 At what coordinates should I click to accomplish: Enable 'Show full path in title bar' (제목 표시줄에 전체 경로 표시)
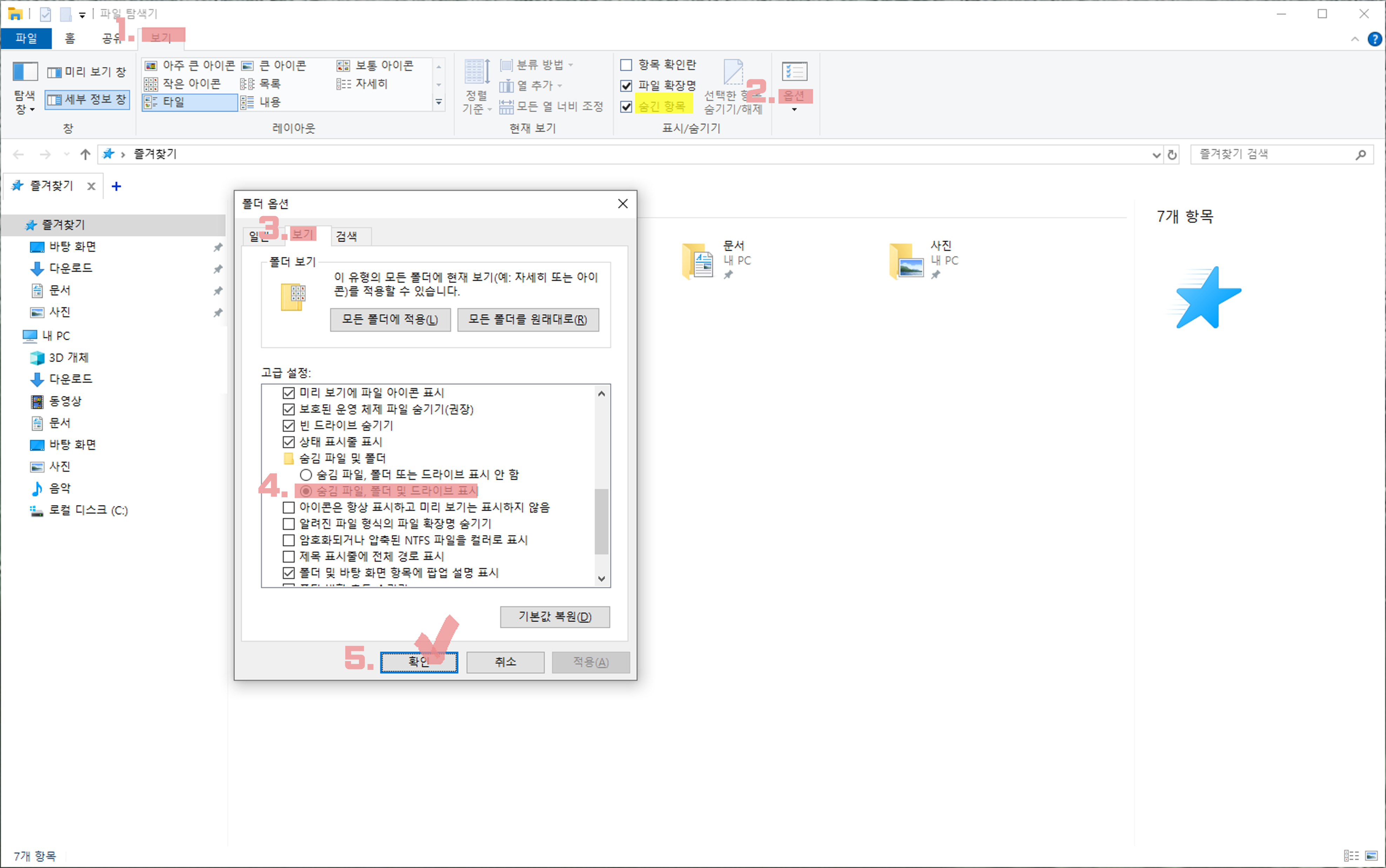(x=289, y=556)
